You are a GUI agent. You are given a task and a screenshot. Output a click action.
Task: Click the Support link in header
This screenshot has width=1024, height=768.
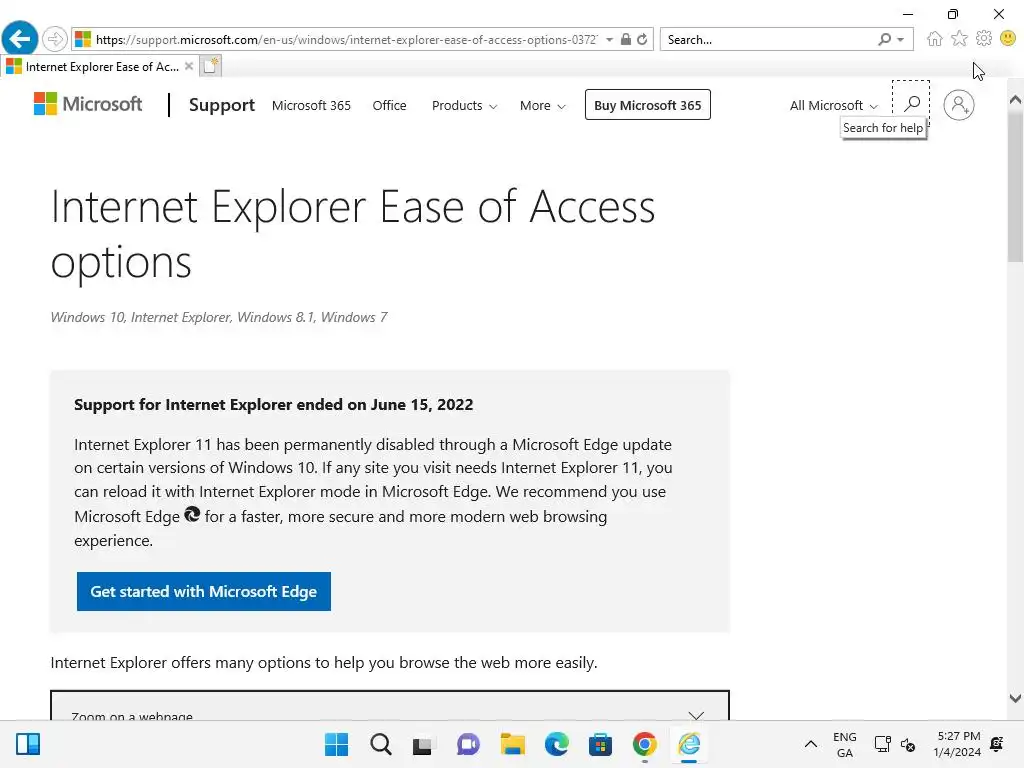click(x=222, y=105)
